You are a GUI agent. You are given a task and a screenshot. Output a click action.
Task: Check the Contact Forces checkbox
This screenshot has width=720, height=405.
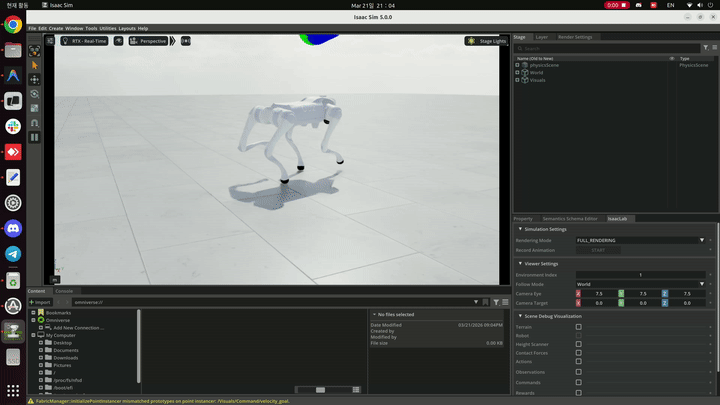coord(578,353)
